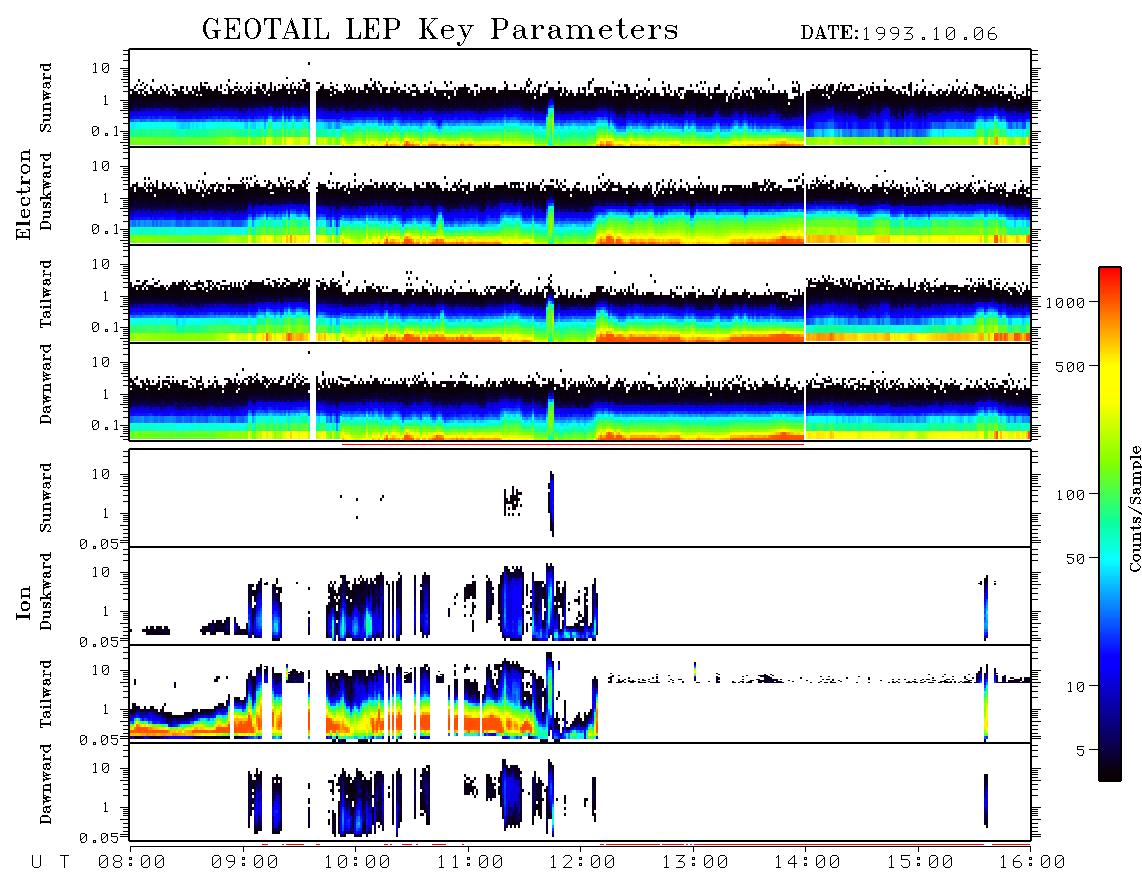
Task: Click the 08:00 time tick label
Action: point(131,862)
